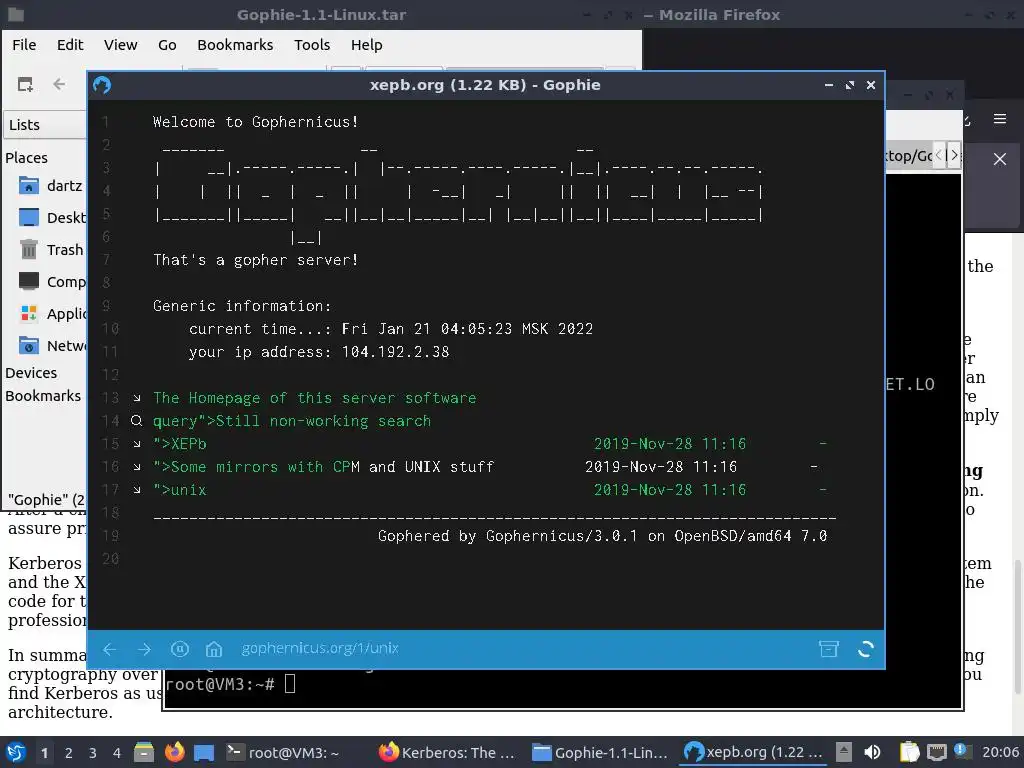The image size is (1024, 768).
Task: Open Tools menu in file manager
Action: click(312, 45)
